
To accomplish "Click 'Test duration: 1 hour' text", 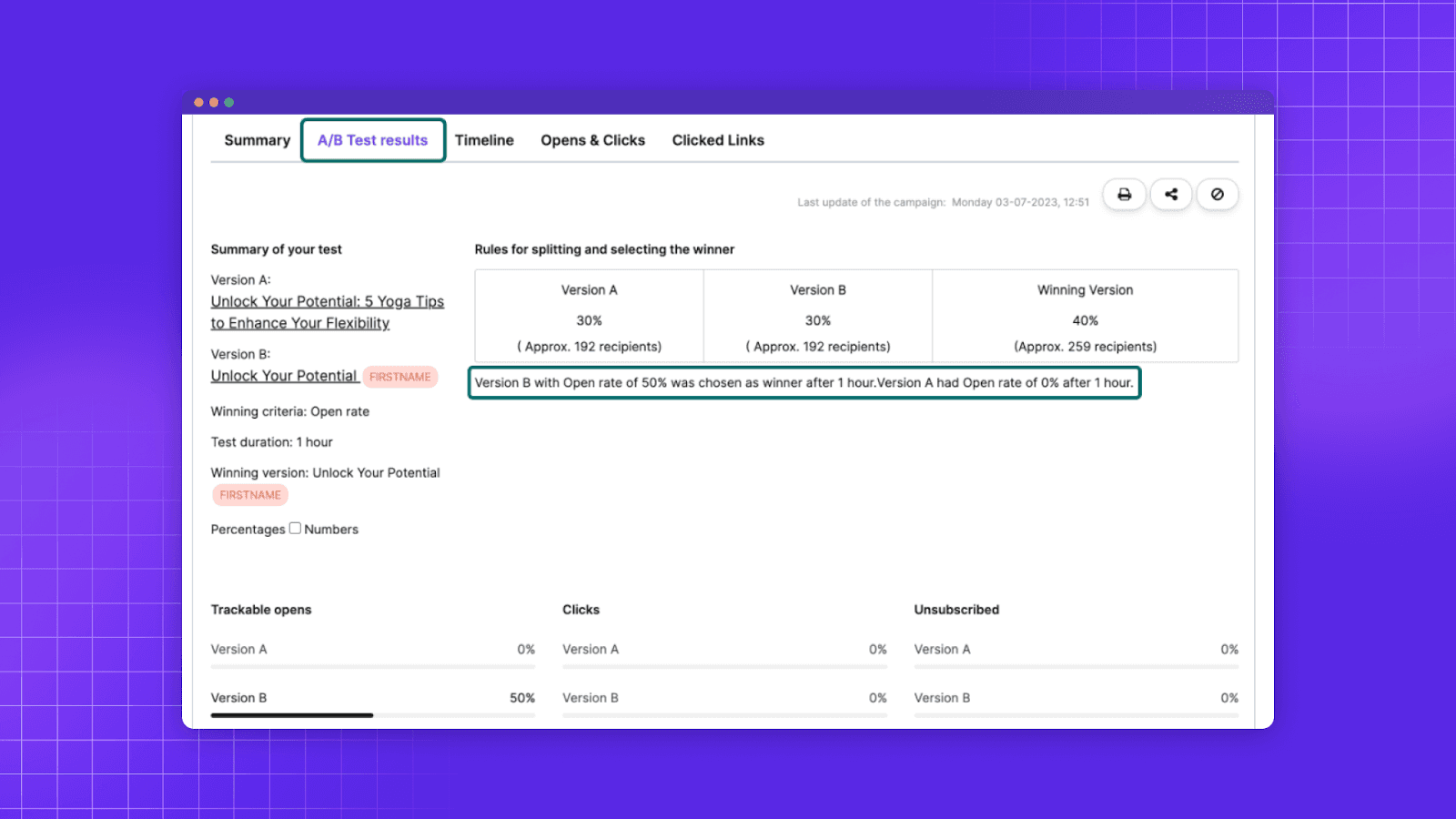I will [271, 442].
